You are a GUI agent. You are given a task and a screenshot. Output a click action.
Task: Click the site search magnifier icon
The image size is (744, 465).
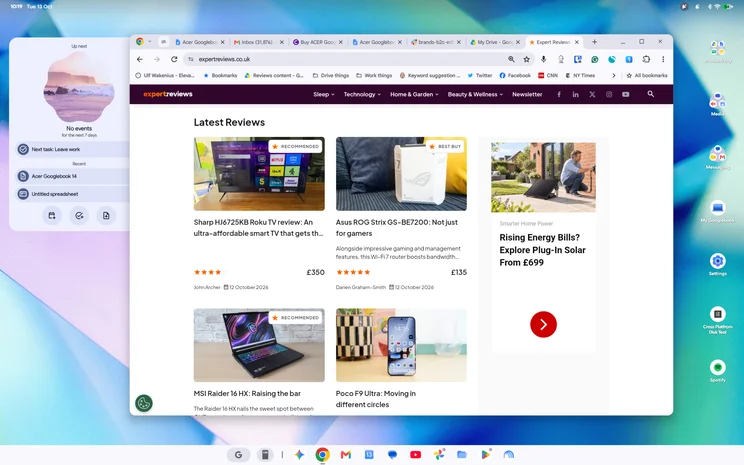651,94
